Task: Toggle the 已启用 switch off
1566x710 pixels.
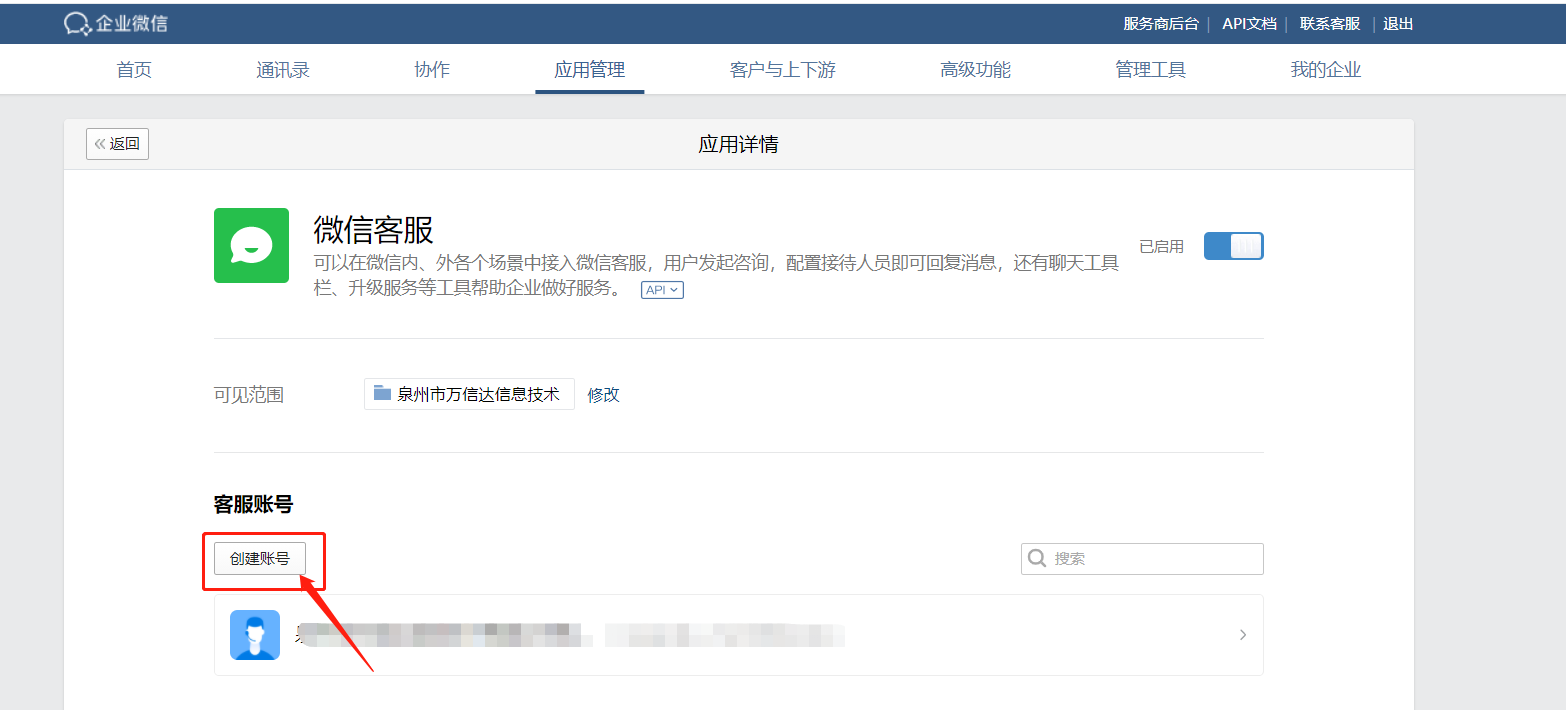Action: coord(1233,246)
